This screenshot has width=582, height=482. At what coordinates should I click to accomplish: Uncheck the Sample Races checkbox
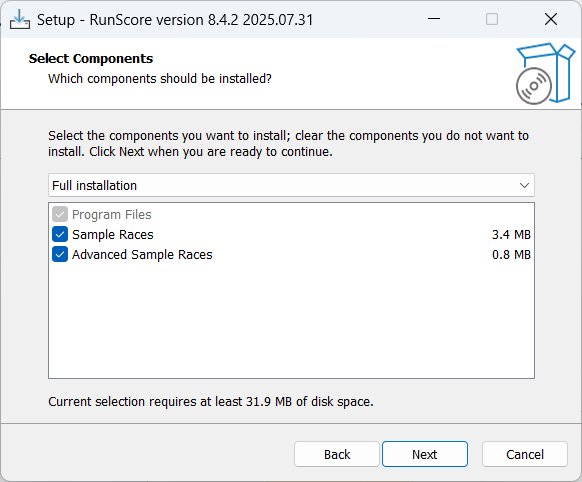point(60,235)
